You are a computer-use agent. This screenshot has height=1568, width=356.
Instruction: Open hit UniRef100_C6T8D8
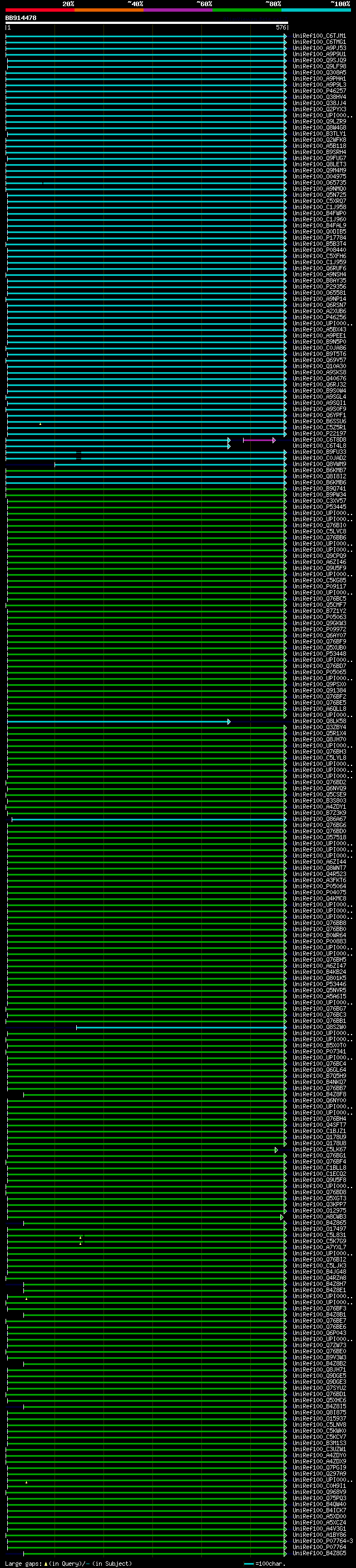(x=319, y=439)
